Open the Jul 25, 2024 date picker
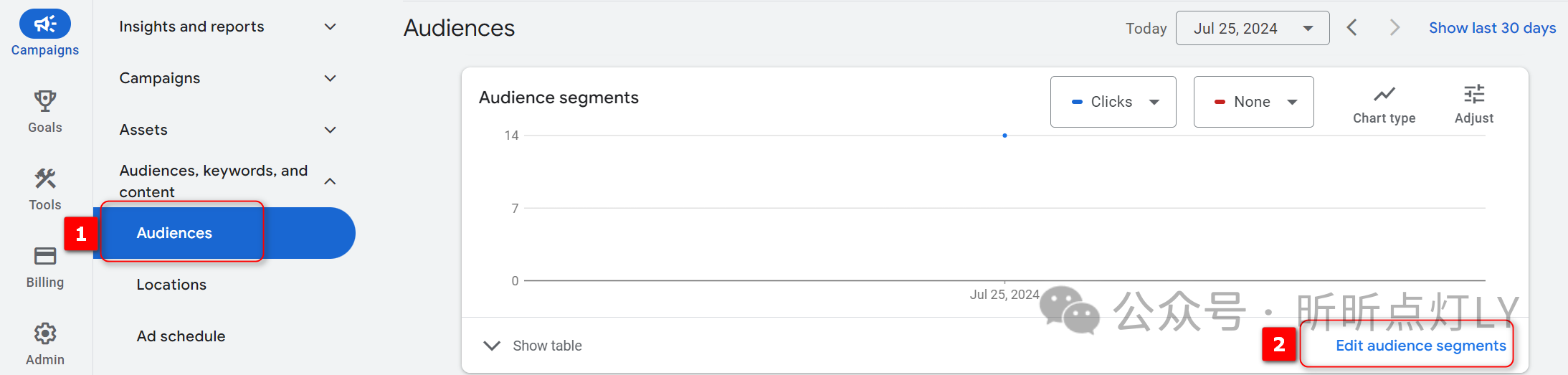Viewport: 1568px width, 375px height. coord(1253,28)
